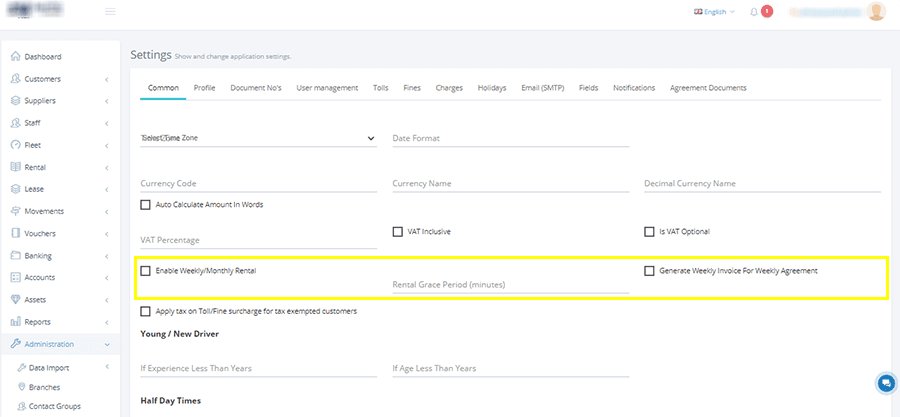
Task: Toggle the hamburger menu icon
Action: pos(110,11)
